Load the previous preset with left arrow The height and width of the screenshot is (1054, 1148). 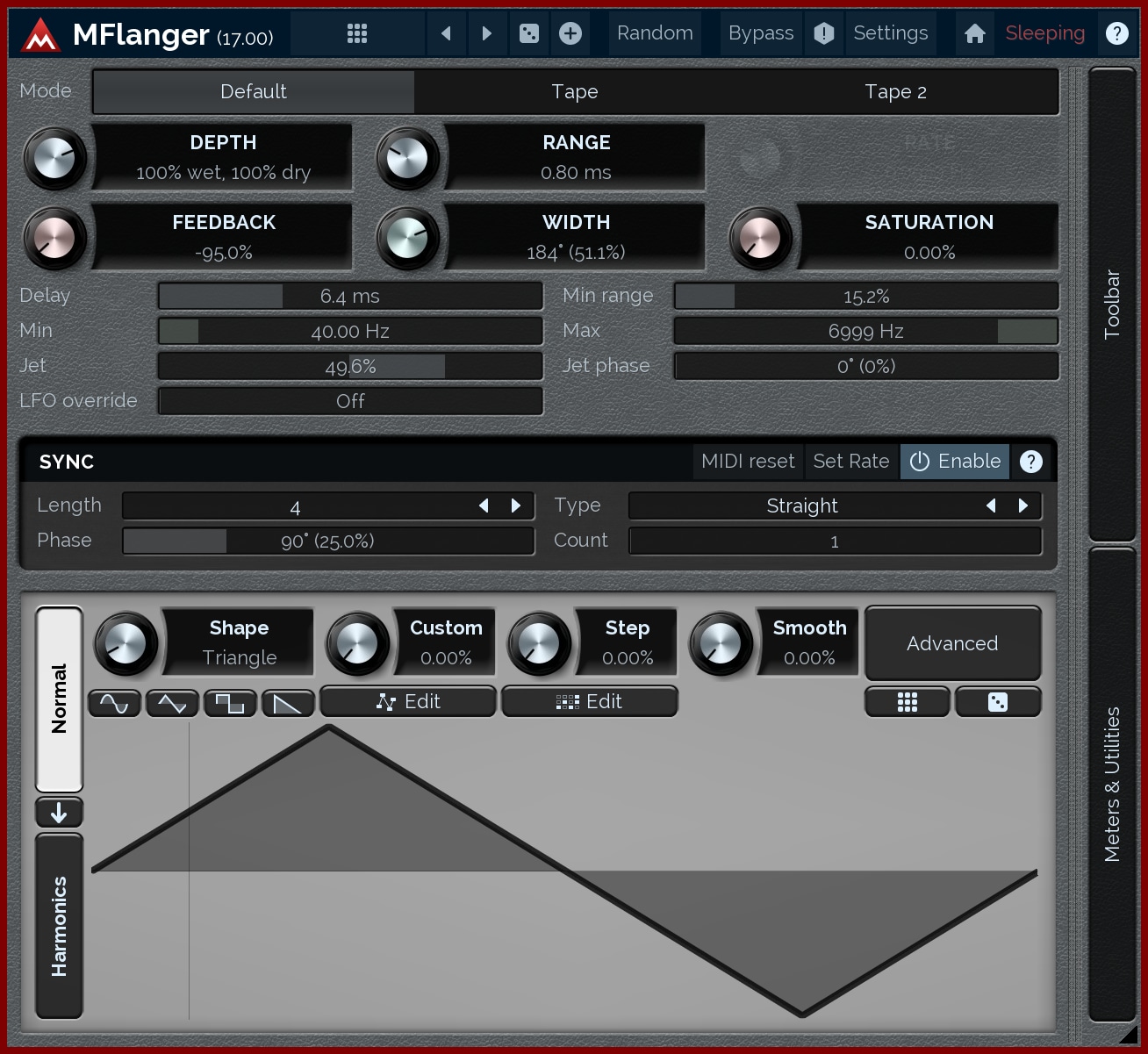pyautogui.click(x=446, y=33)
